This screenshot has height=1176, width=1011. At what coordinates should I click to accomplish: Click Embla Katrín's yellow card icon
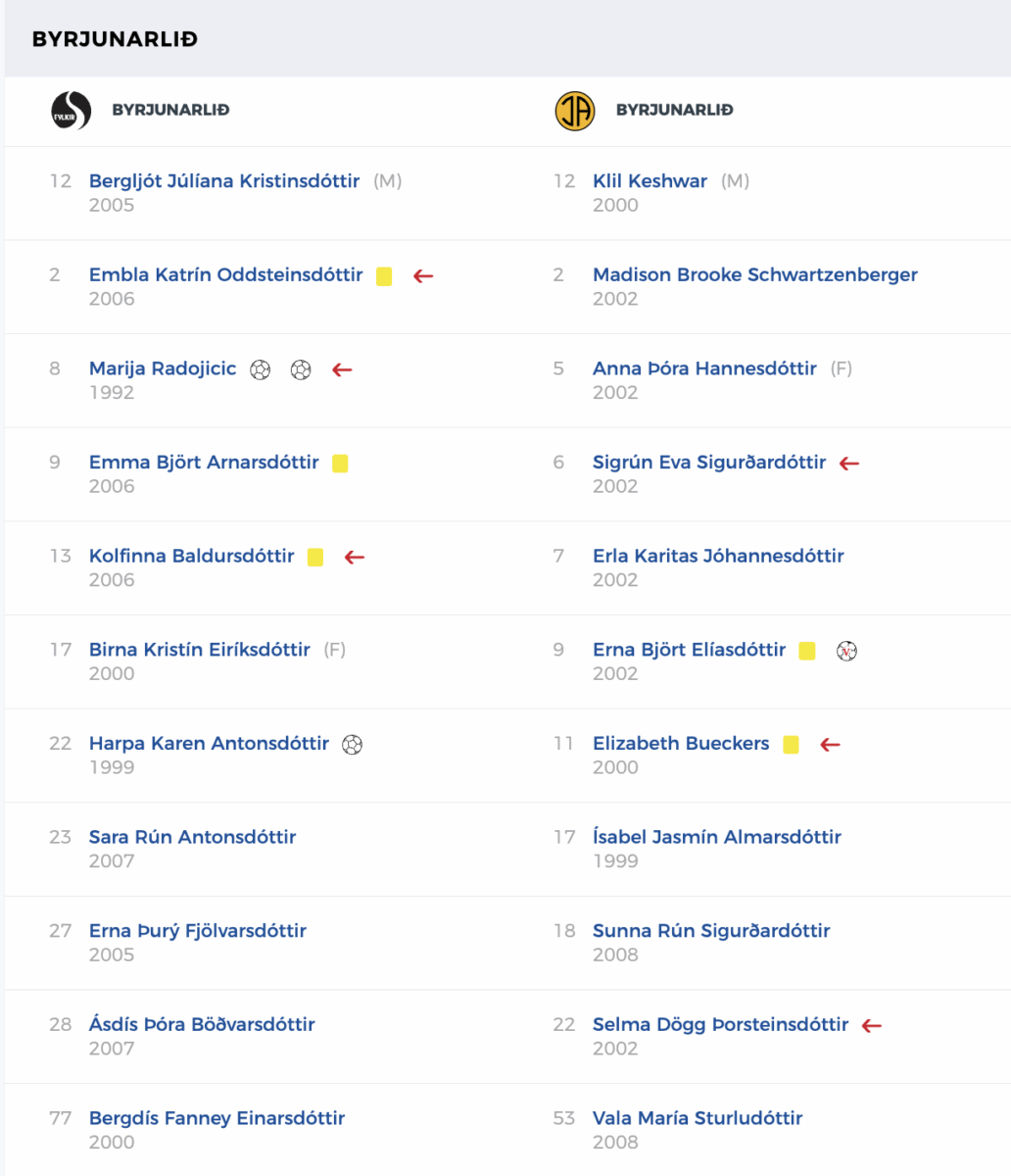pyautogui.click(x=384, y=276)
